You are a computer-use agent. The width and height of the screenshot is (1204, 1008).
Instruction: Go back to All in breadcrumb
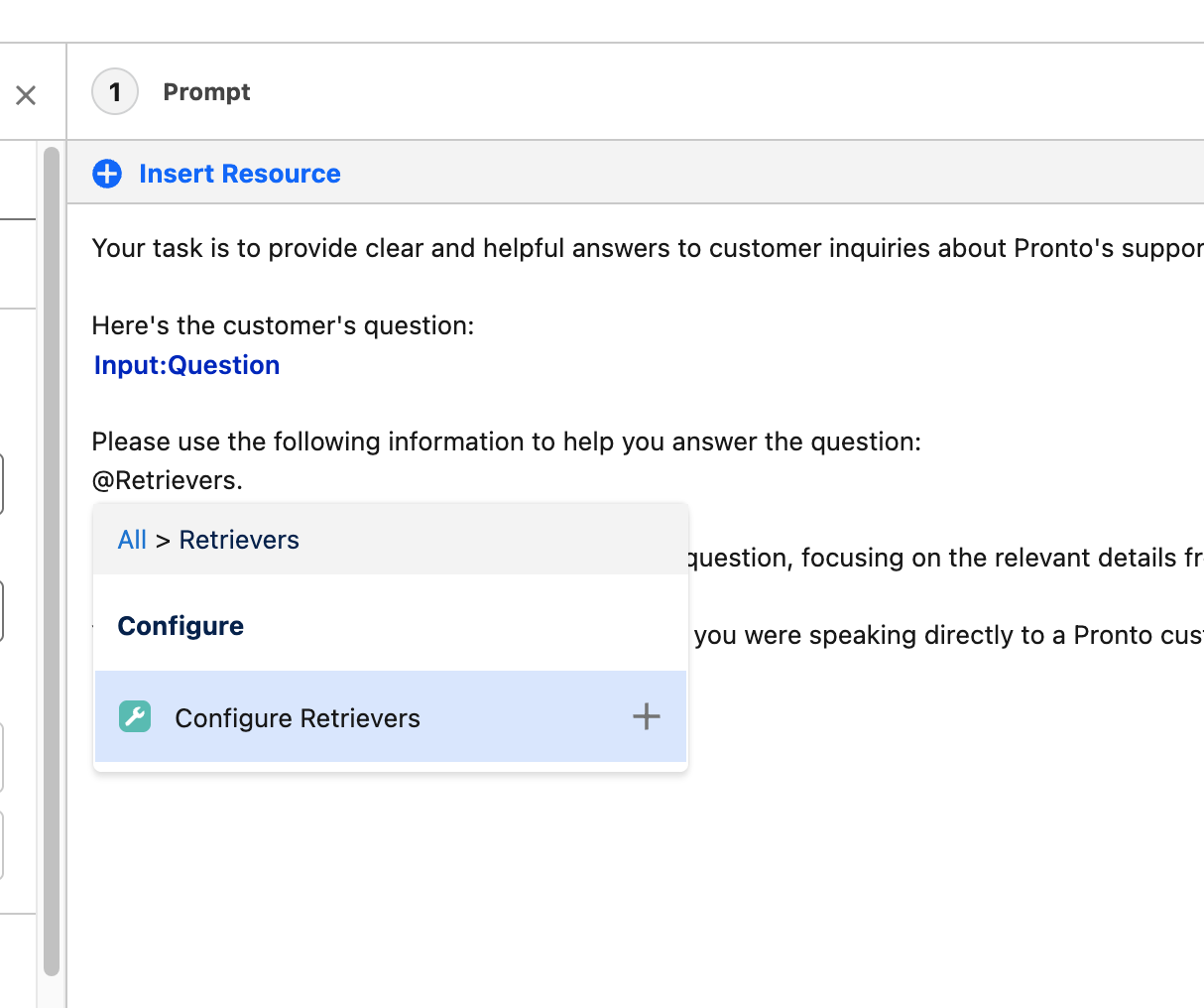(132, 540)
